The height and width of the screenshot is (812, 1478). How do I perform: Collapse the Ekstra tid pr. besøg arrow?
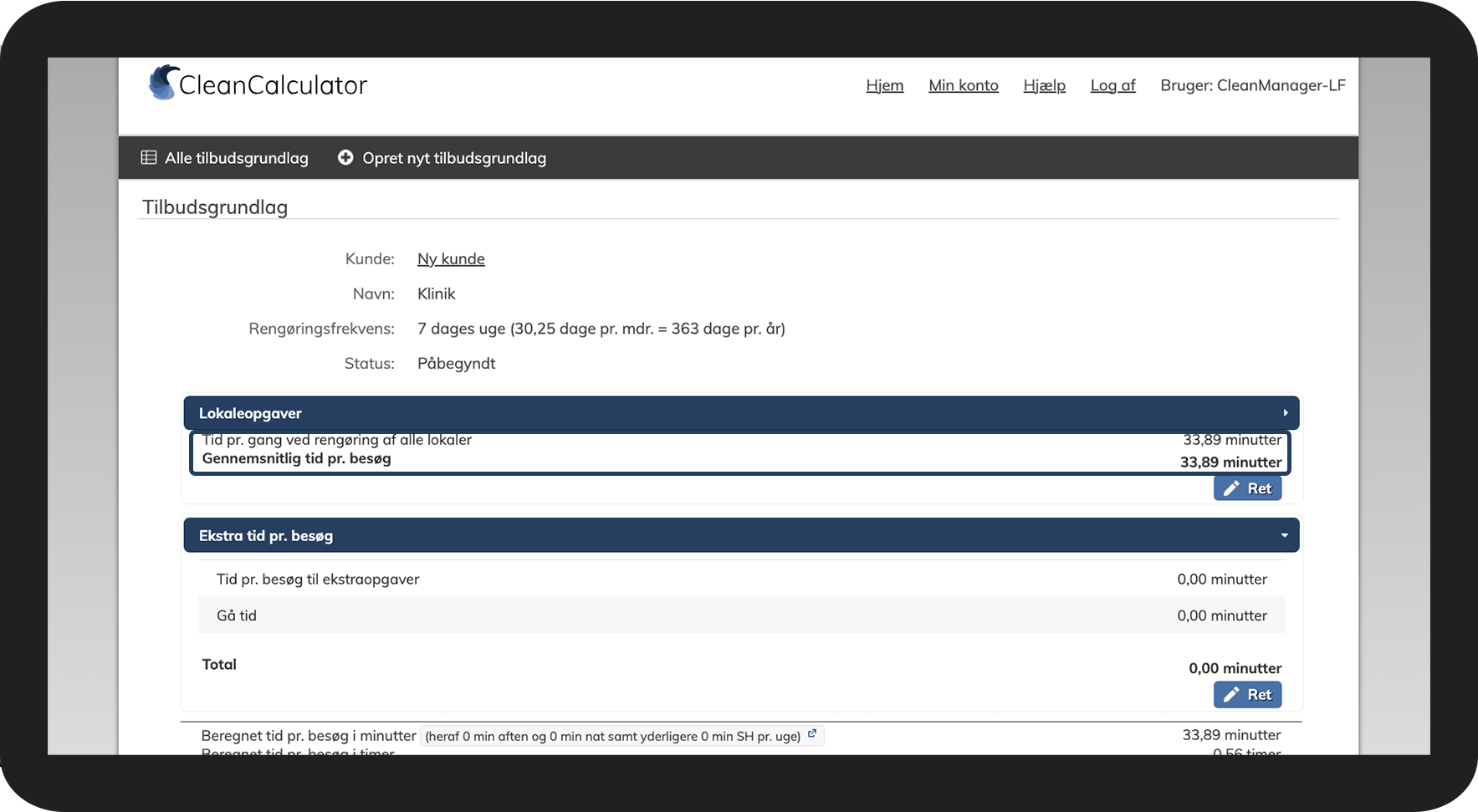pyautogui.click(x=1285, y=535)
